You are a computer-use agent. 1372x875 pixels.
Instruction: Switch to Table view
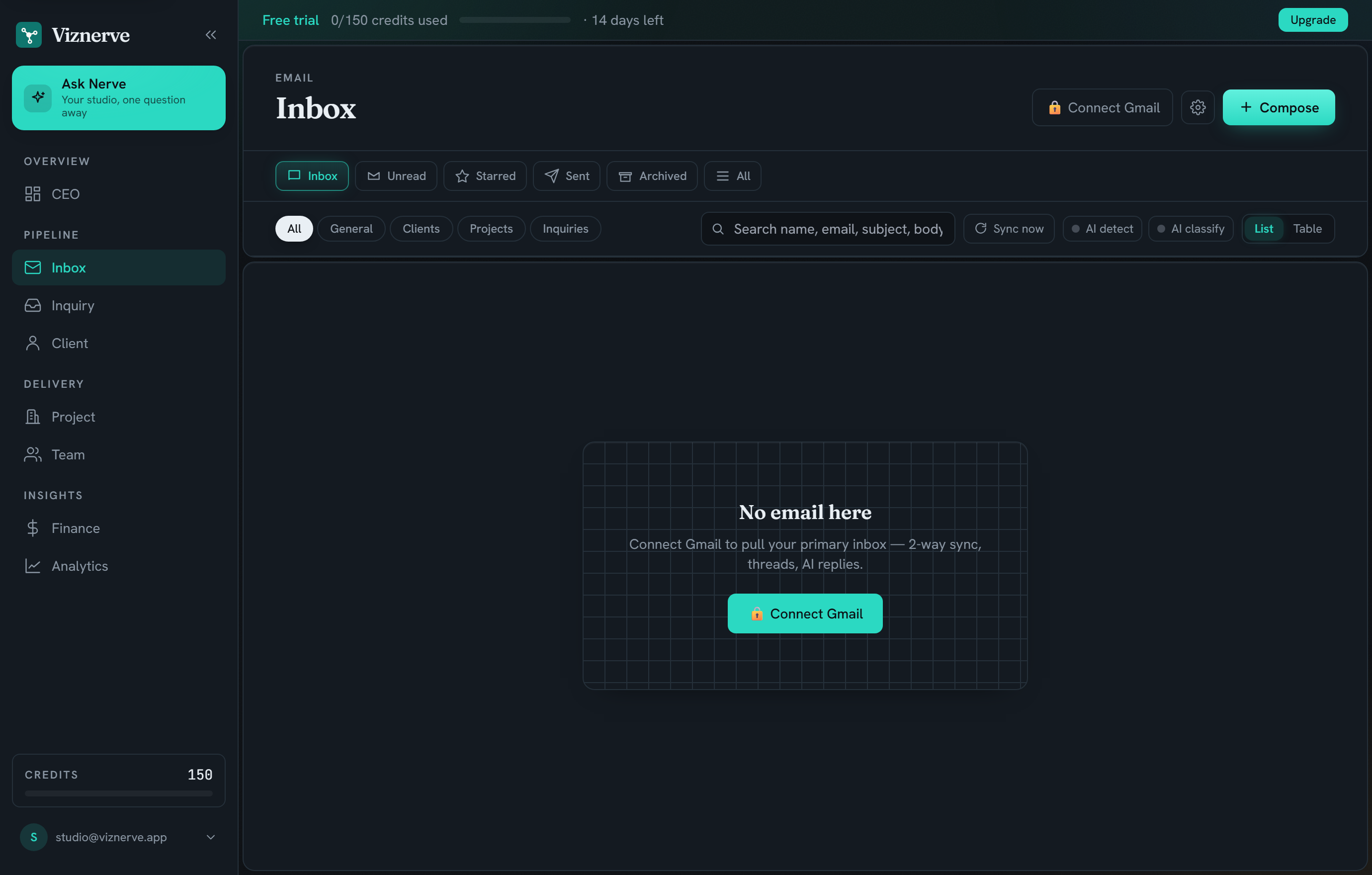[1307, 229]
